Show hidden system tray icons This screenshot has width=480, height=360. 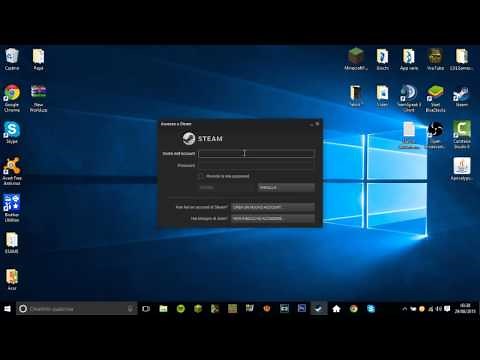click(x=405, y=309)
